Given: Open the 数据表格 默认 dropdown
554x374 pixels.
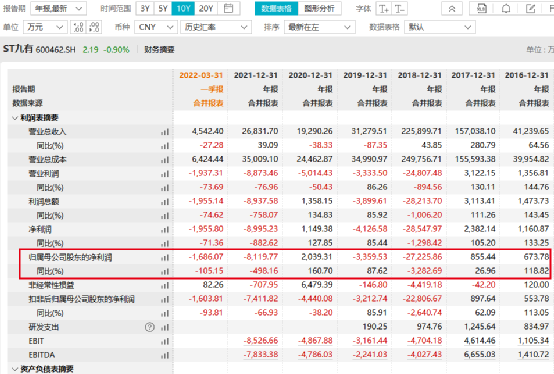Looking at the screenshot, I should click(440, 27).
